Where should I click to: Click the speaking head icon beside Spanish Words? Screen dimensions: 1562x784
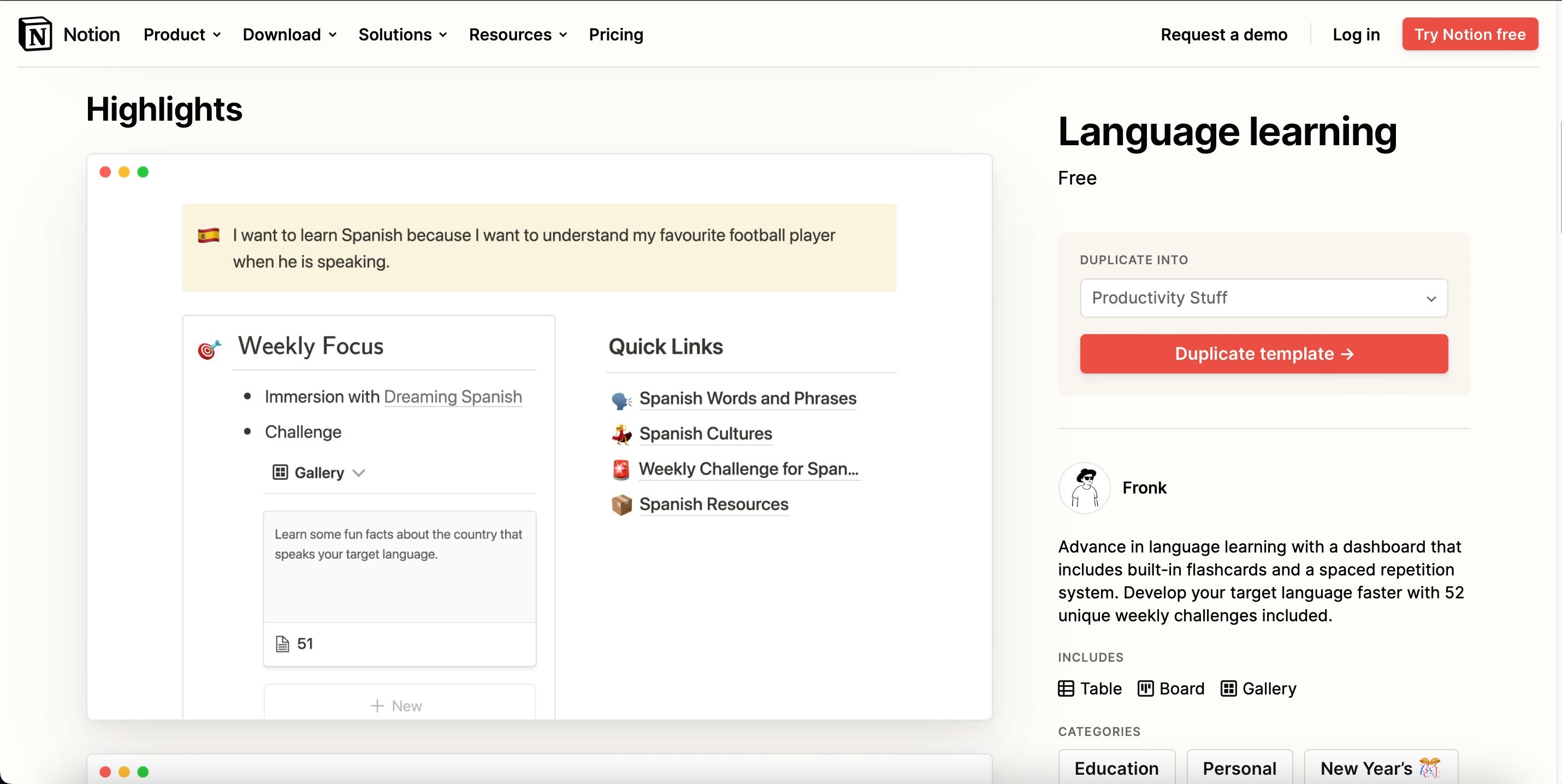point(621,400)
